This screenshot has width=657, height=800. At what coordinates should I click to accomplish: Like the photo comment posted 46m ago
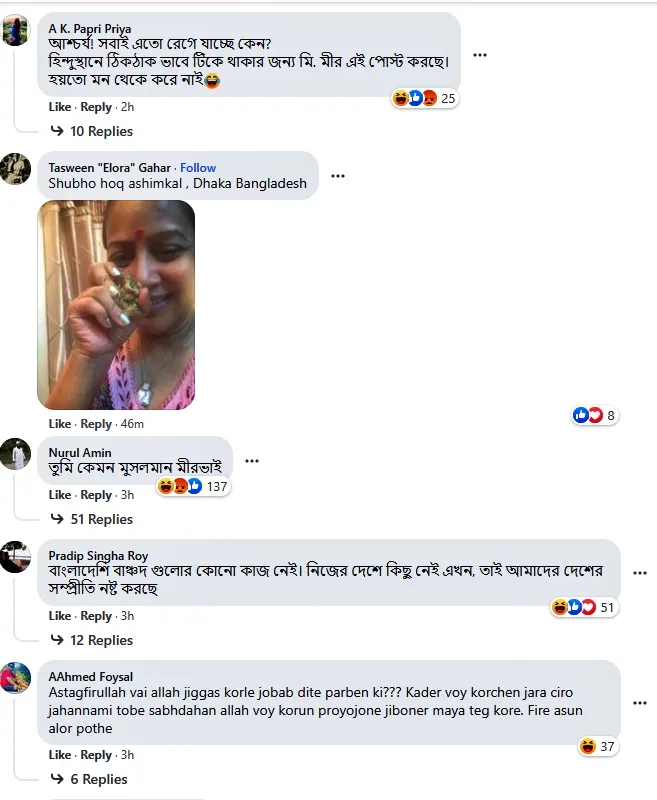[x=60, y=423]
